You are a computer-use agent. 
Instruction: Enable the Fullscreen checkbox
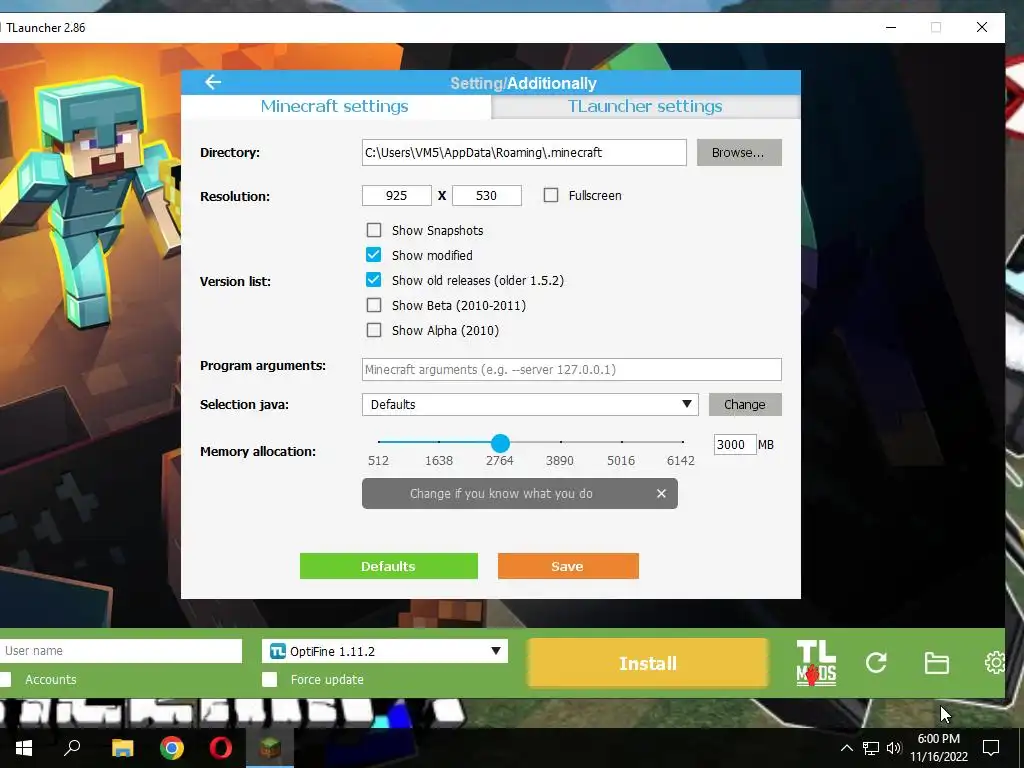pos(551,195)
